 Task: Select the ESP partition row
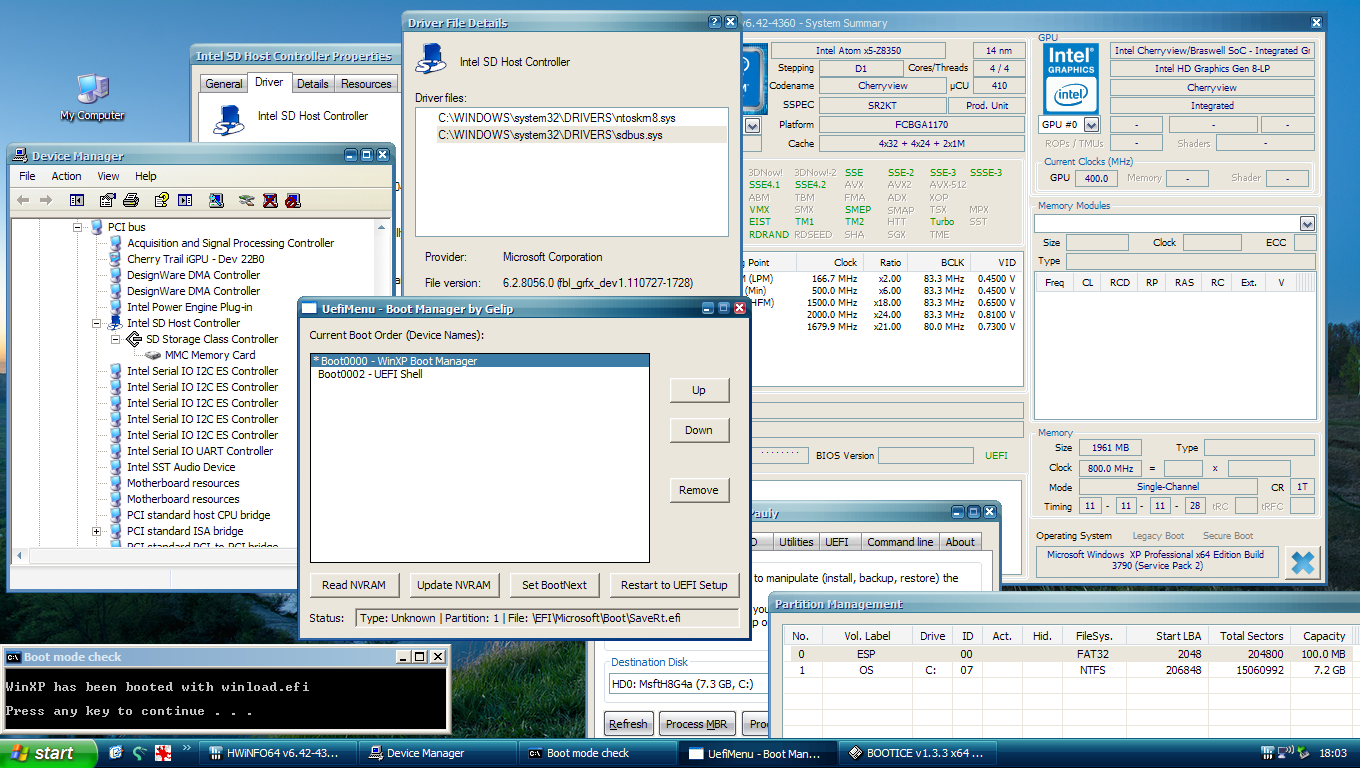click(1072, 654)
